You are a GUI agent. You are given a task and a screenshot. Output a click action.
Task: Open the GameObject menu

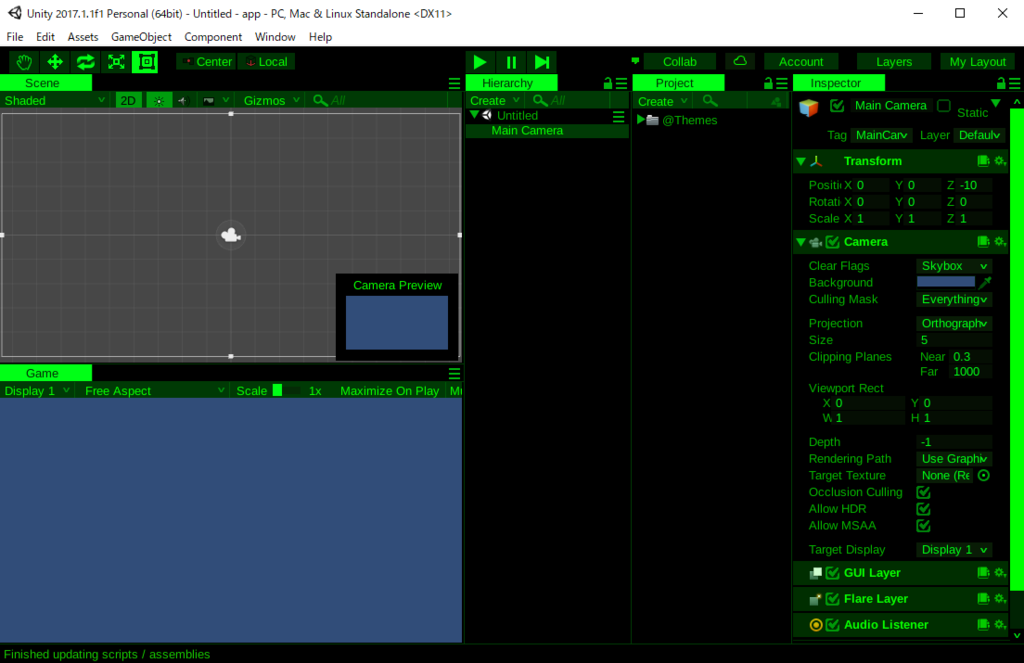pos(140,36)
